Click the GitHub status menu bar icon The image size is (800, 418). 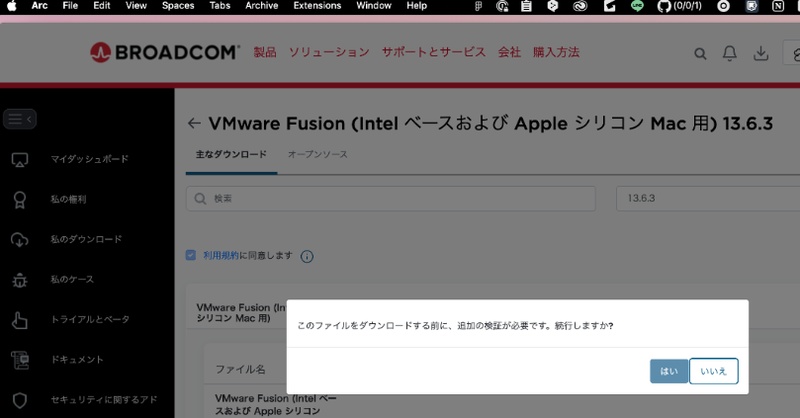[679, 6]
